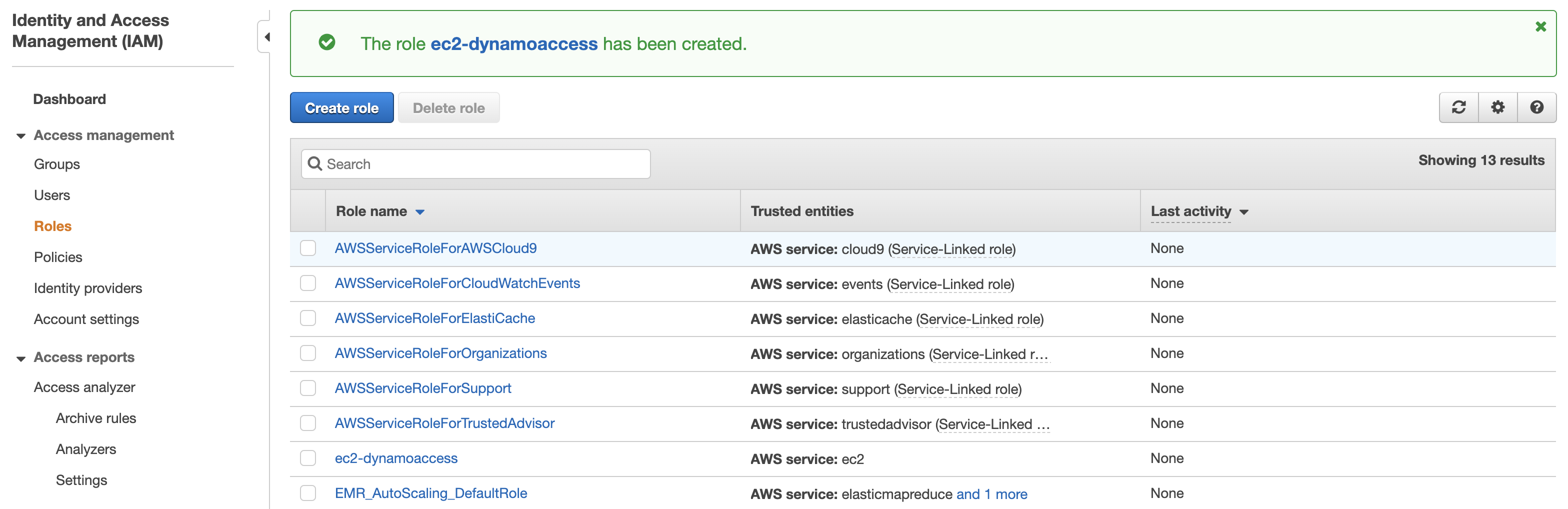
Task: Open AWSServiceRoleForSupport role
Action: pos(422,388)
